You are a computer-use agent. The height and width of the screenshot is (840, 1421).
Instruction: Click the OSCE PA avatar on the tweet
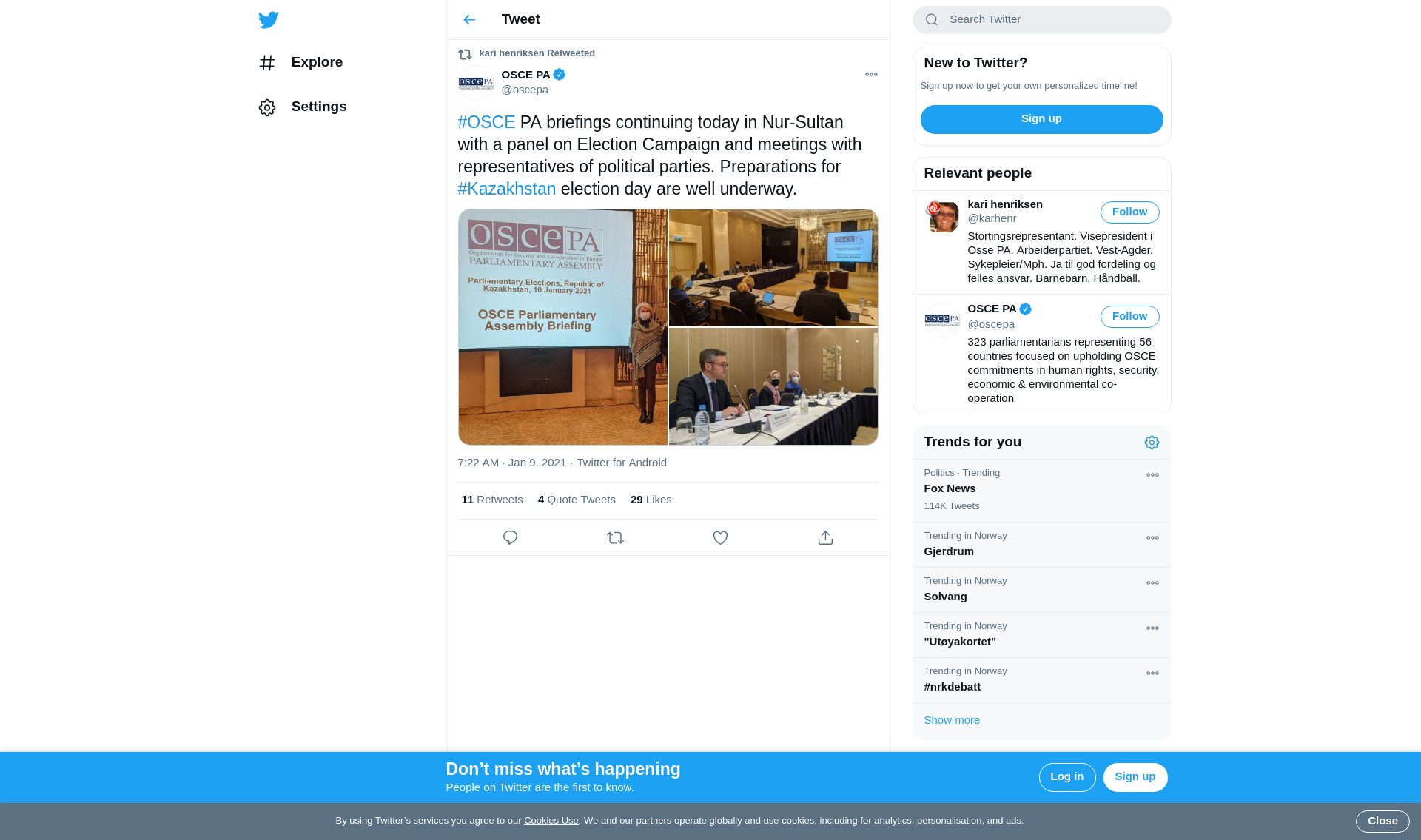476,83
